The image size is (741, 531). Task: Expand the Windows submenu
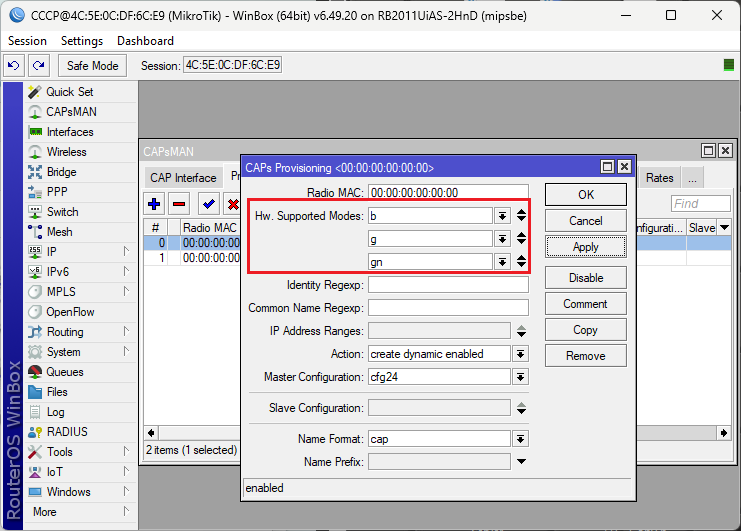(x=126, y=491)
